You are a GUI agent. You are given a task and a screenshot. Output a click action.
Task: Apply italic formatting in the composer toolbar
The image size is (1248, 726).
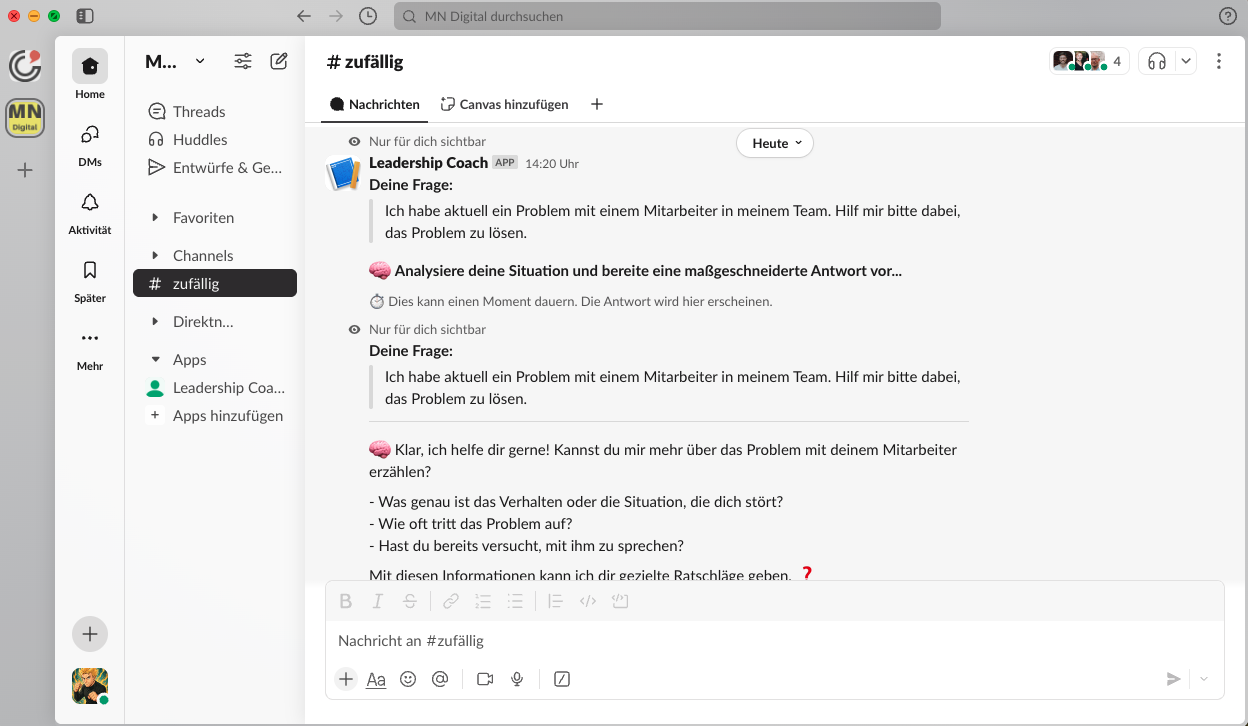378,600
